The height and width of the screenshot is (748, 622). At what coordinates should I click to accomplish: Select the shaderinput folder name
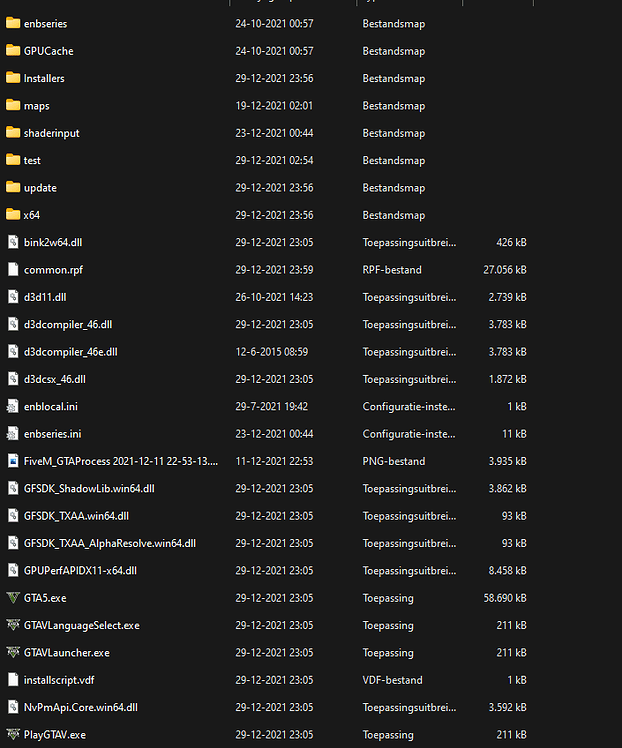coord(52,133)
